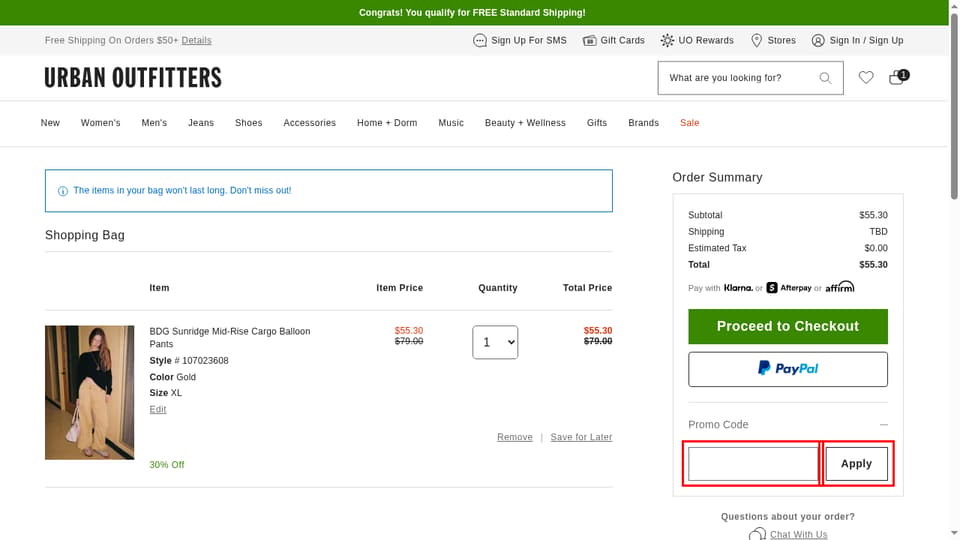Click the BDG Sunridge Cargo Balloon Pants title
This screenshot has height=540, width=960.
(x=230, y=337)
